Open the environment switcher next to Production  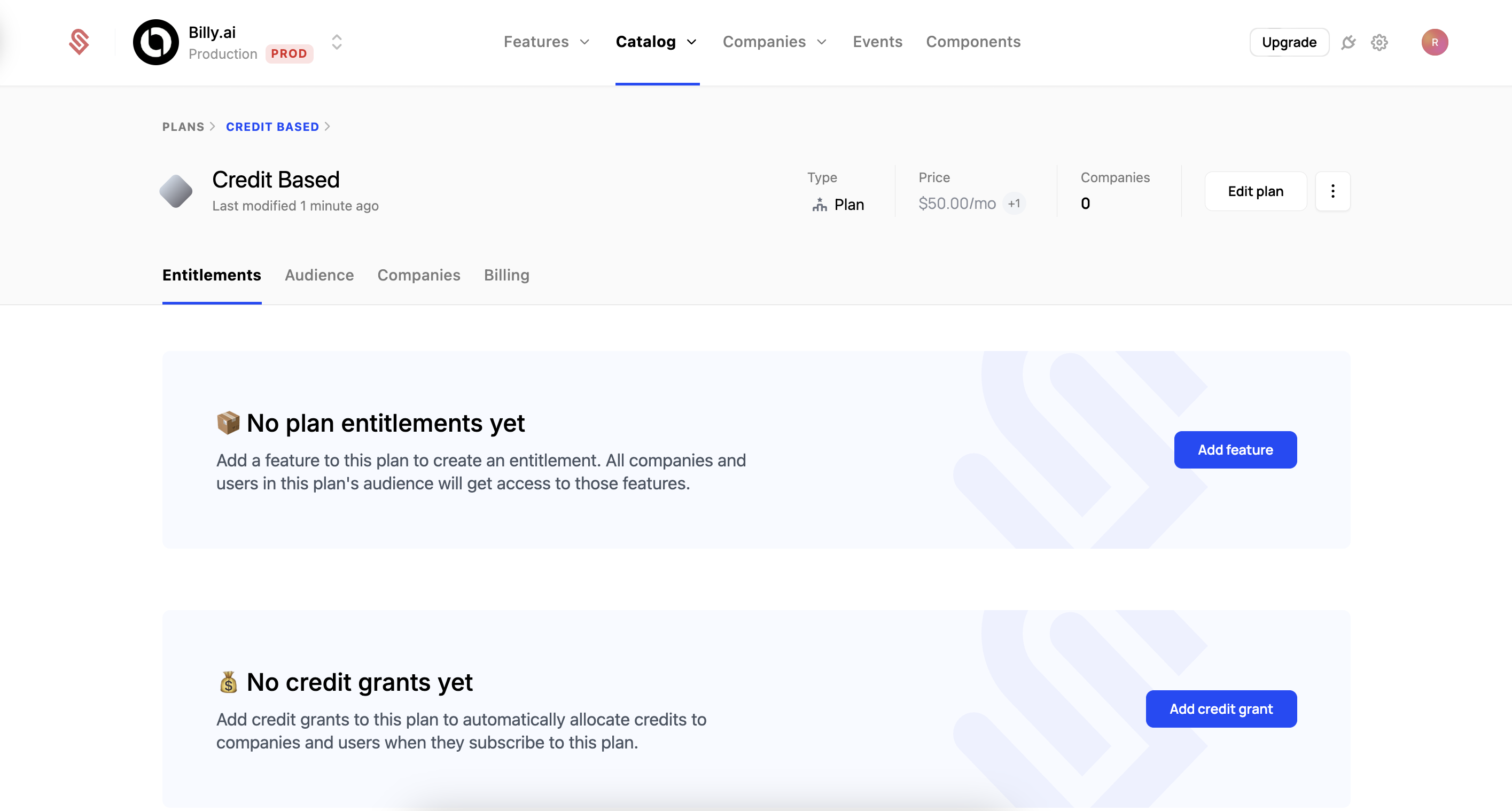337,42
